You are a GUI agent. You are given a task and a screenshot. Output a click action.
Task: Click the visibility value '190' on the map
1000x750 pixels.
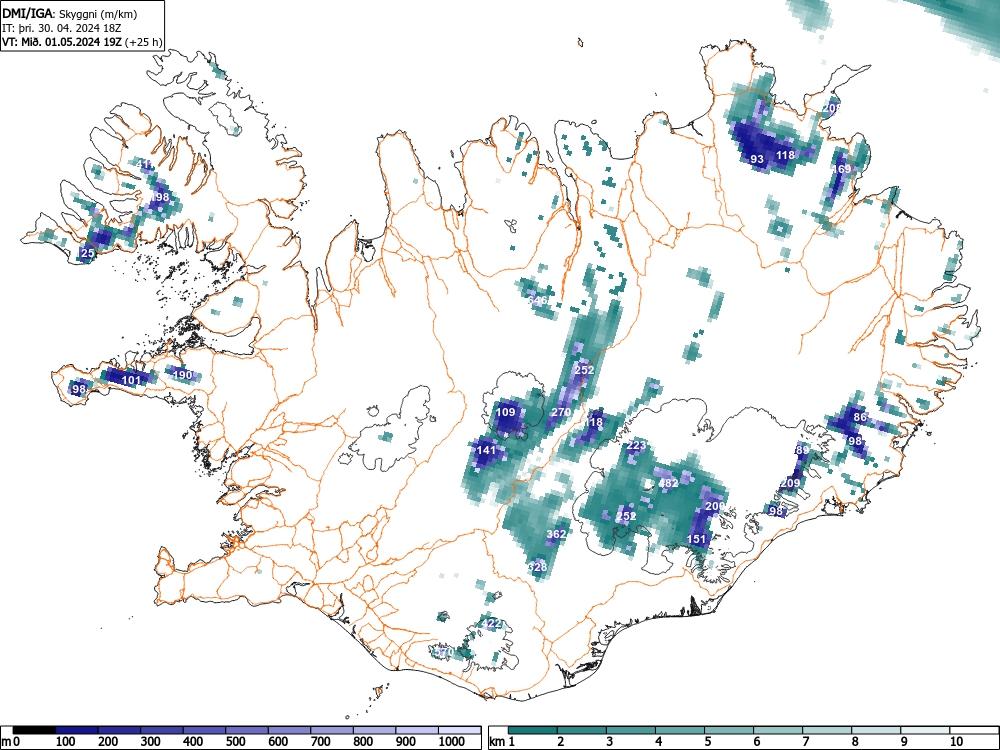point(182,374)
